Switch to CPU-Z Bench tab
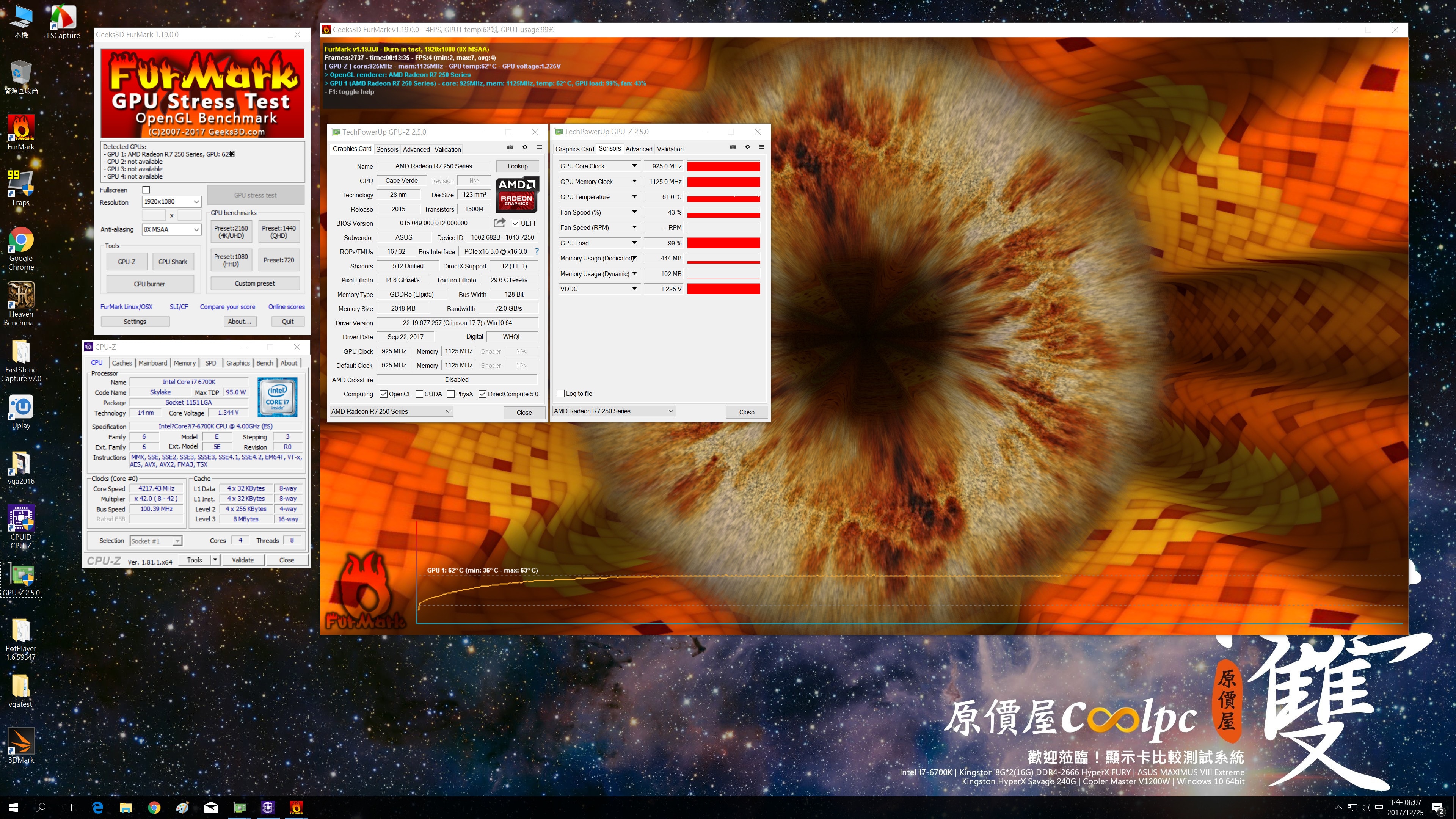The height and width of the screenshot is (819, 1456). pos(265,363)
